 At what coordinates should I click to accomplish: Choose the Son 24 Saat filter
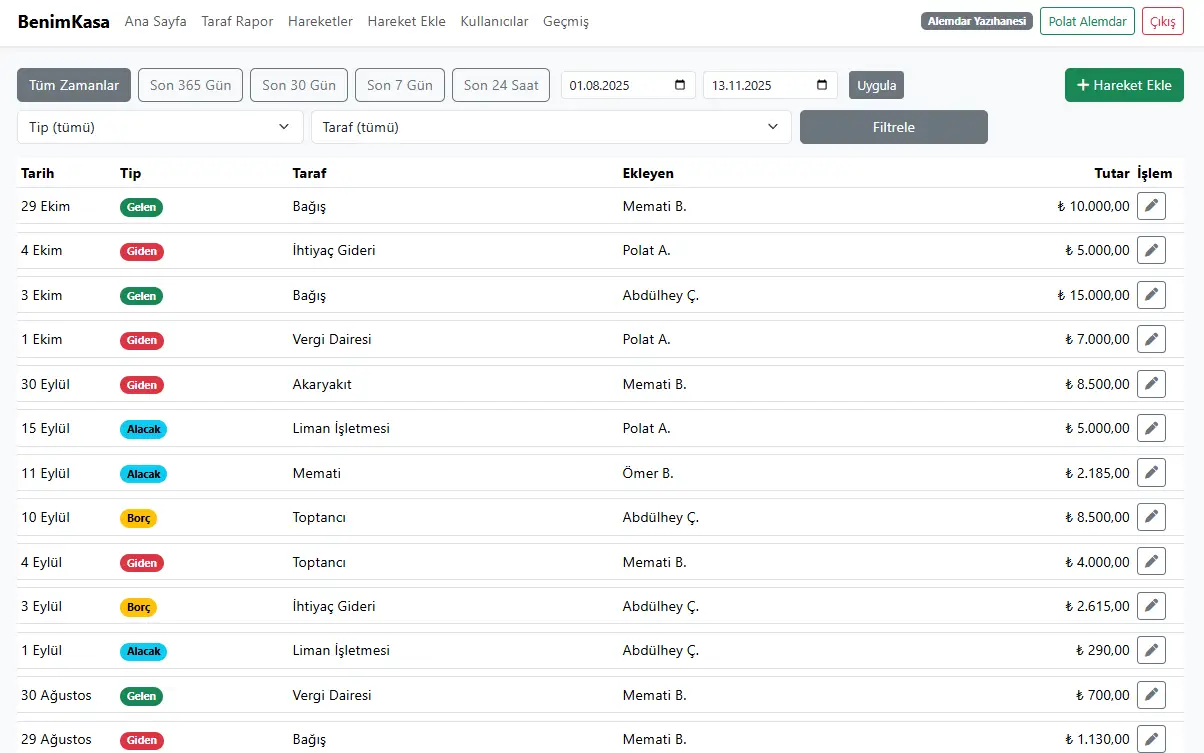501,85
